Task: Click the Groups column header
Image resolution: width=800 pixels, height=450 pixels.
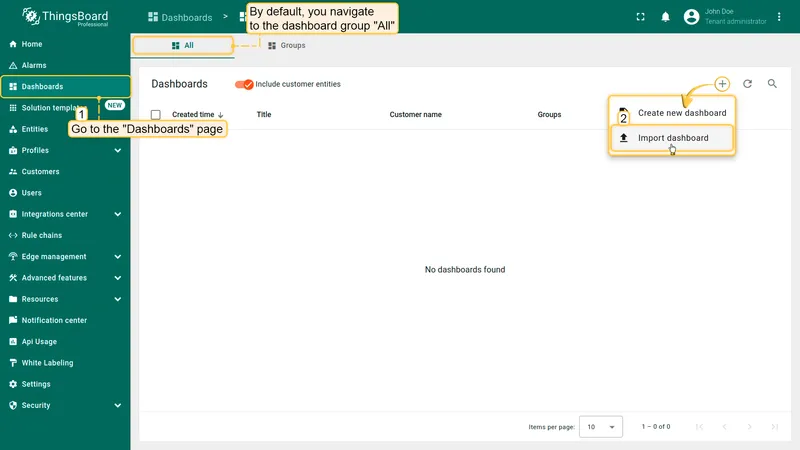Action: 549,115
